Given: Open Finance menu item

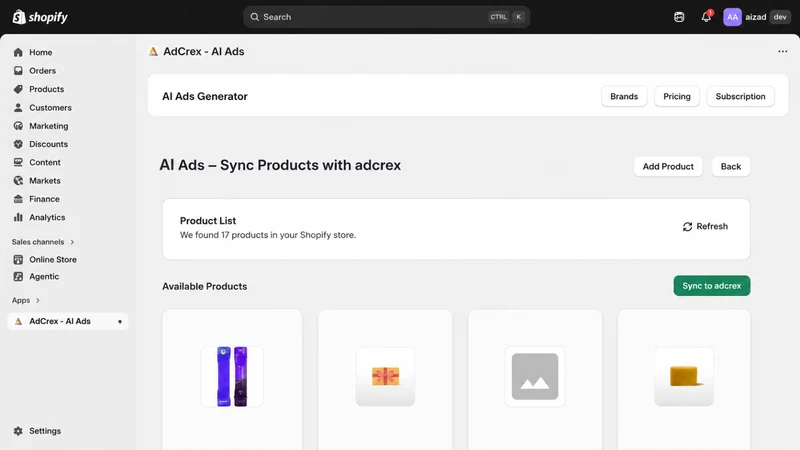Looking at the screenshot, I should [44, 199].
